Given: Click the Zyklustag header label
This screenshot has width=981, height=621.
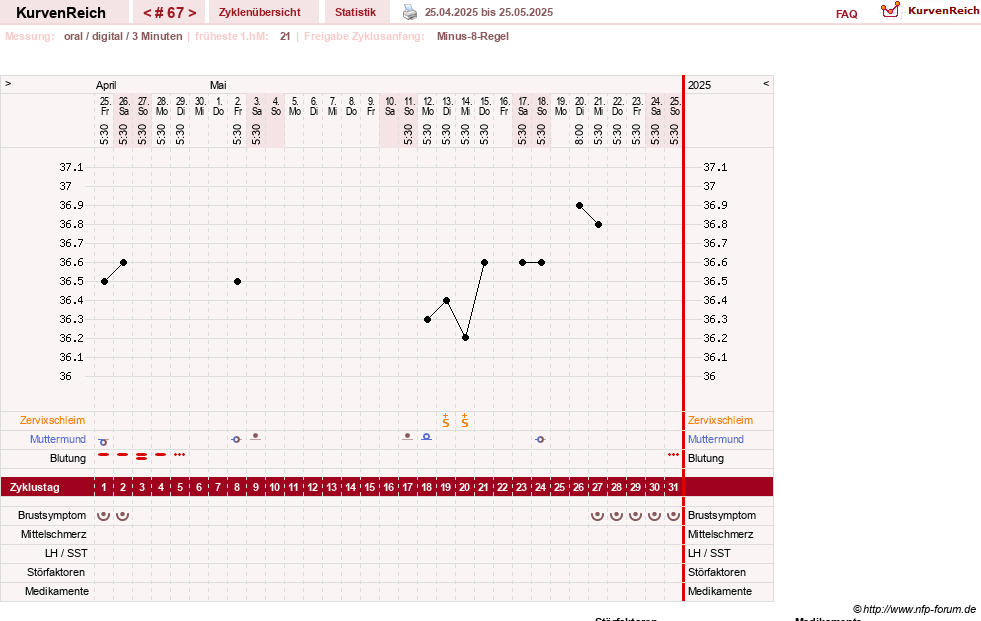Looking at the screenshot, I should pyautogui.click(x=34, y=487).
